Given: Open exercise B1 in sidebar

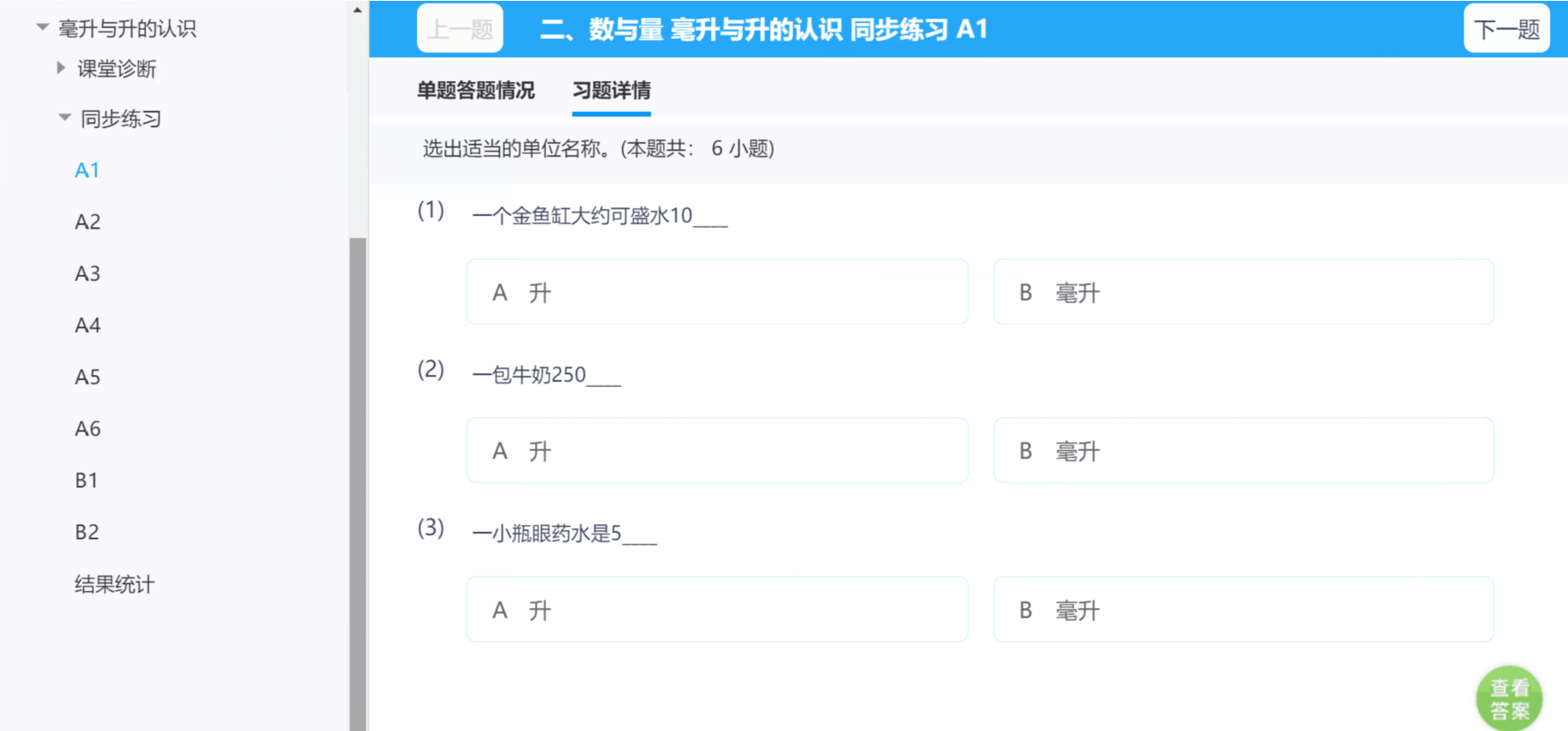Looking at the screenshot, I should click(86, 480).
